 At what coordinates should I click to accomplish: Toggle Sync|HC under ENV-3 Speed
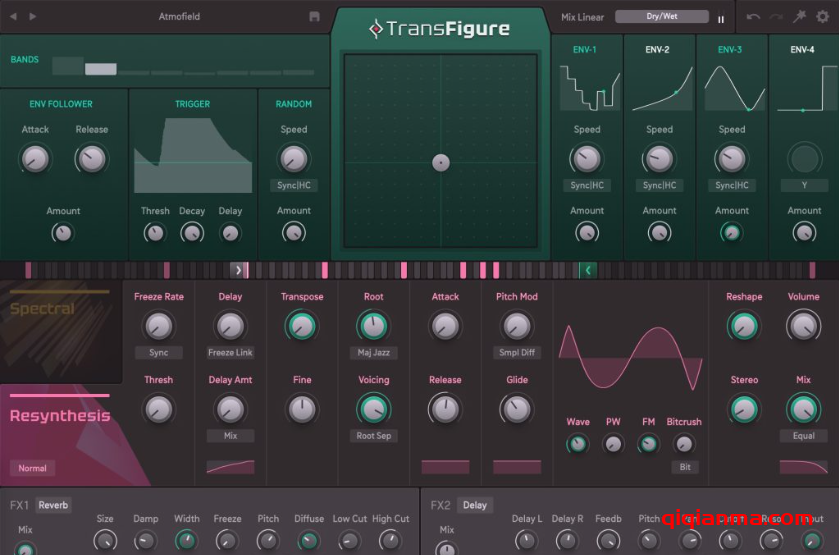coord(732,185)
